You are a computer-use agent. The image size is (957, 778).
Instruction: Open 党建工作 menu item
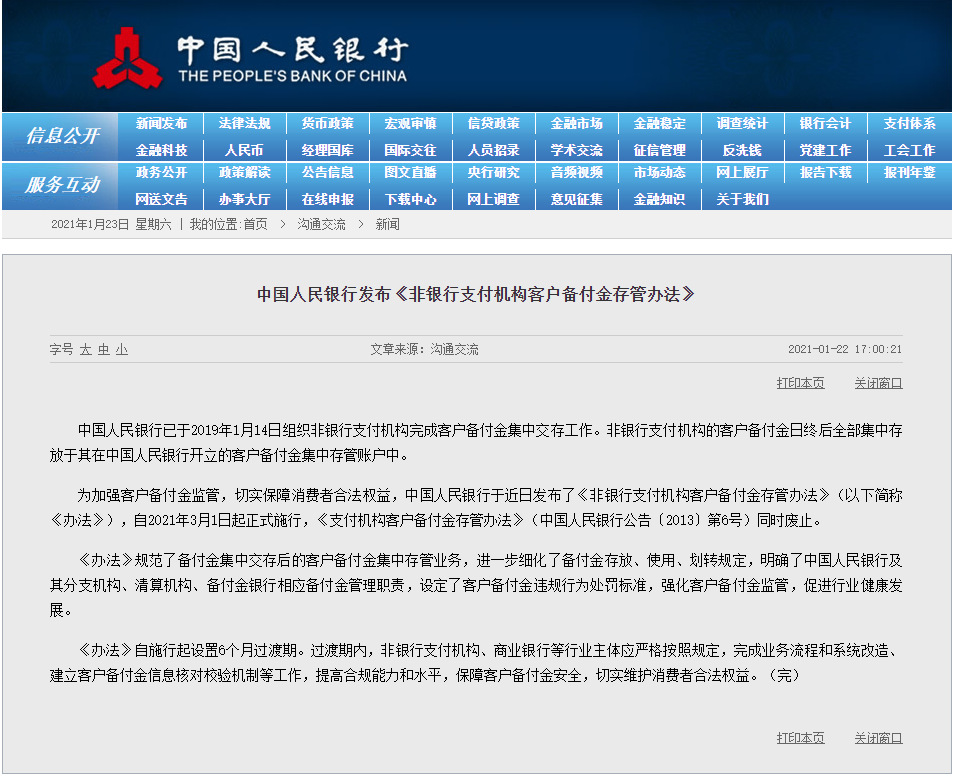pos(826,150)
